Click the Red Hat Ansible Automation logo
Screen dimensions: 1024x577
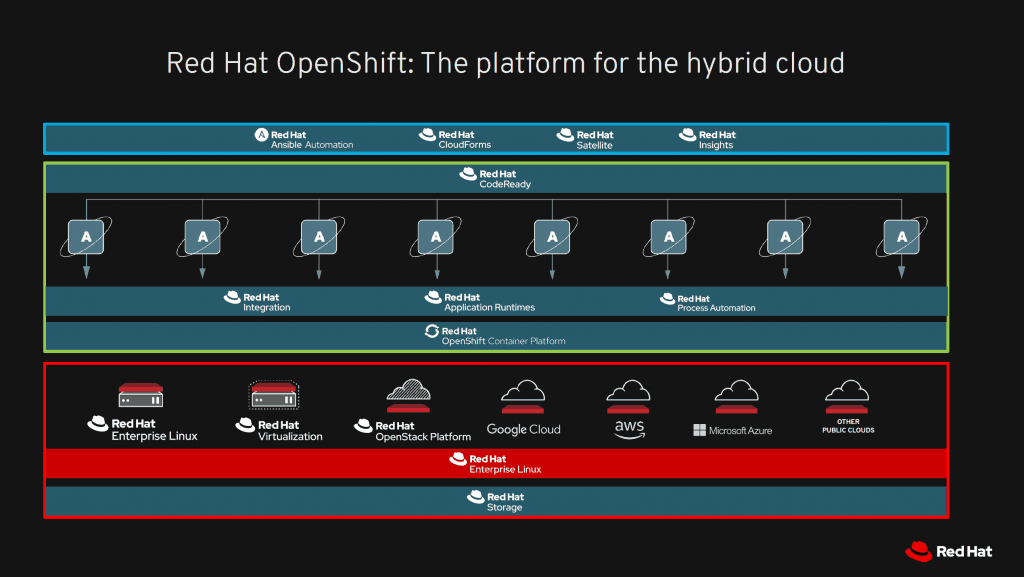[304, 139]
